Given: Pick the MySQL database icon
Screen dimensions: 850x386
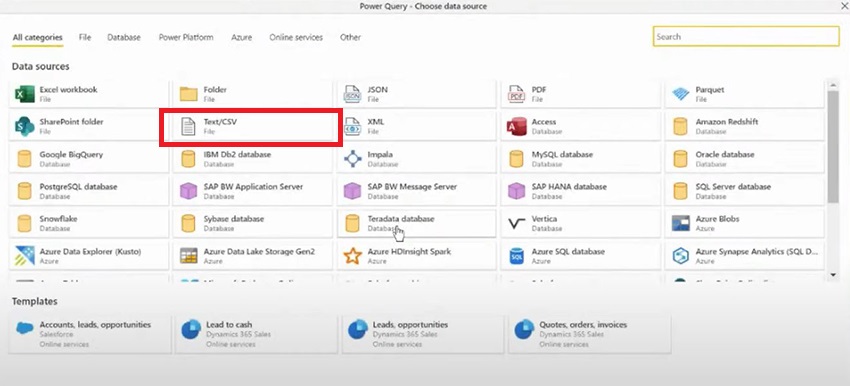Looking at the screenshot, I should pos(516,159).
